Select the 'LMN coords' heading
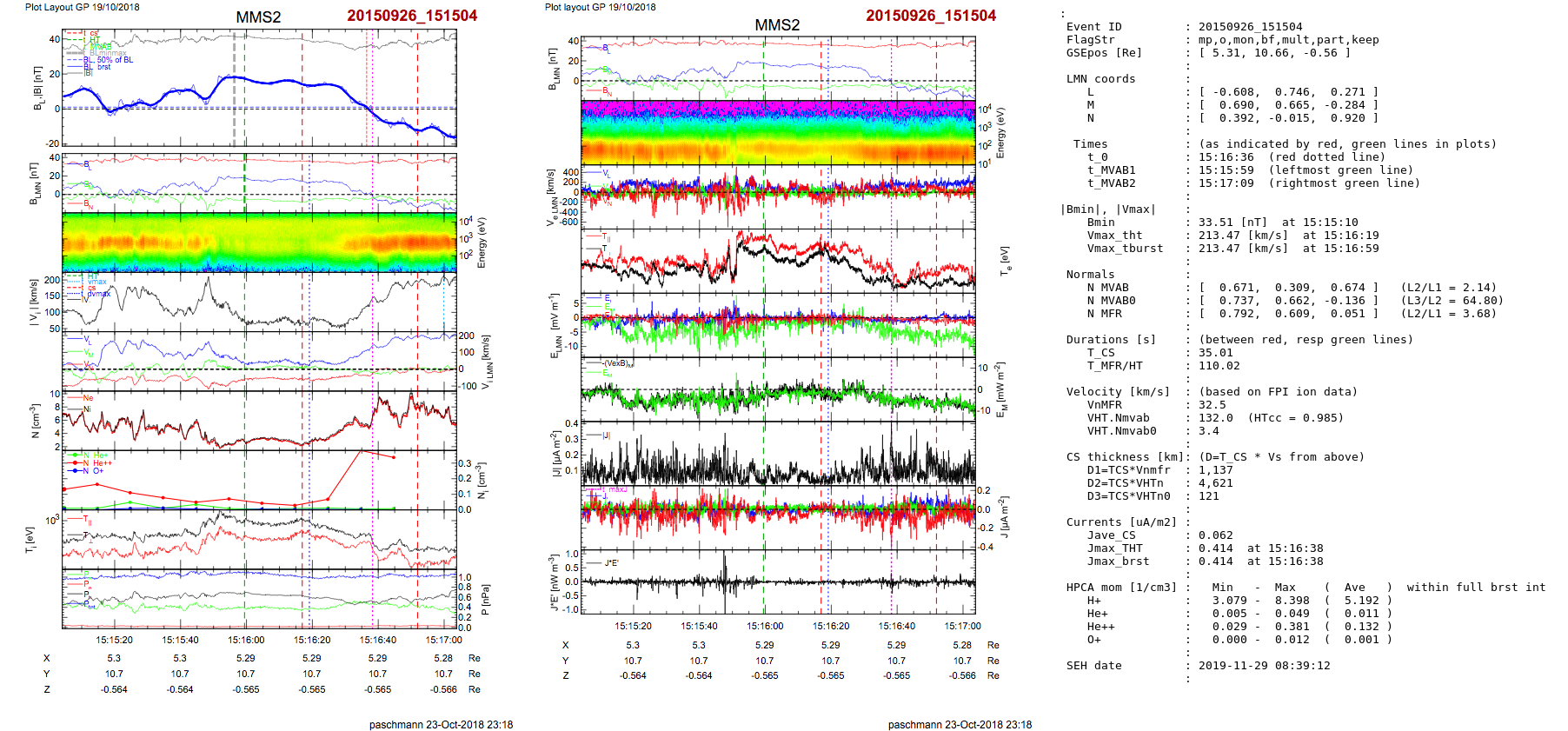 [1101, 79]
